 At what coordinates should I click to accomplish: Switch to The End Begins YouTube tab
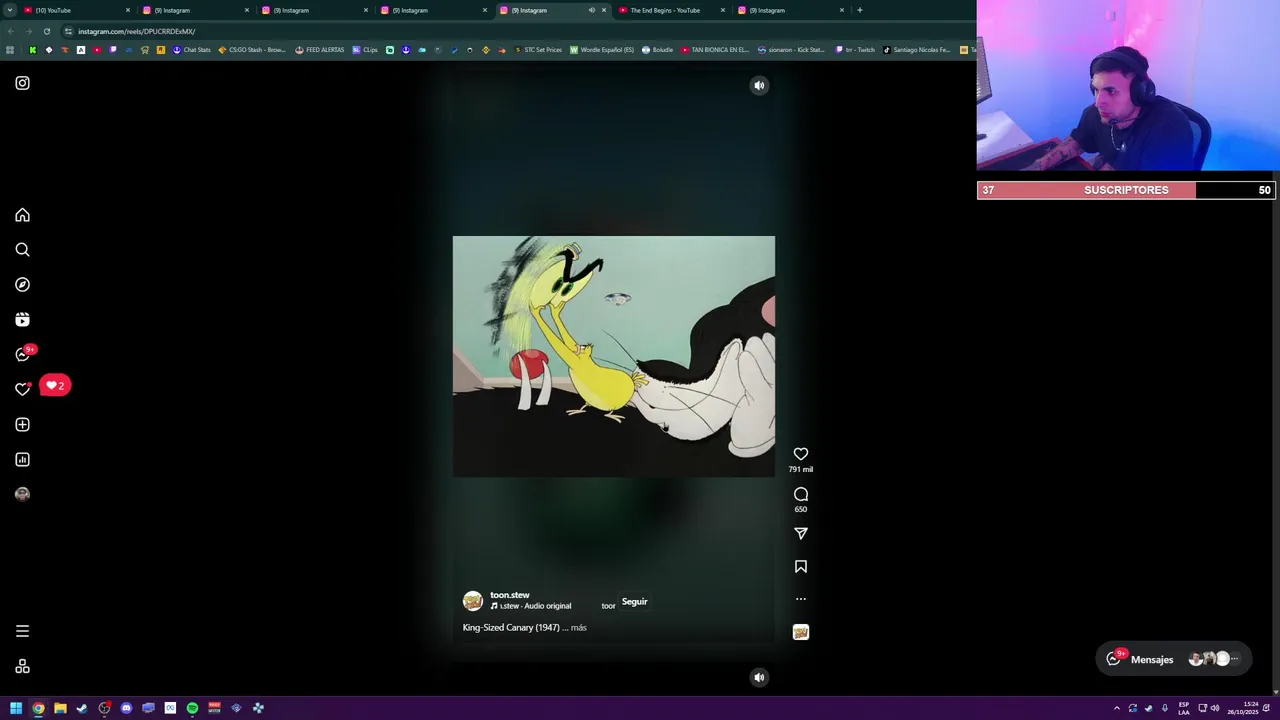671,10
